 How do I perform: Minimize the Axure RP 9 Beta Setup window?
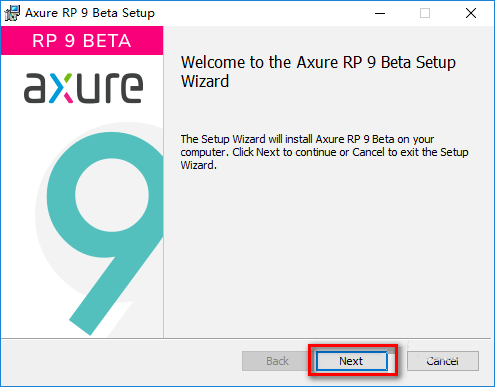pos(380,13)
